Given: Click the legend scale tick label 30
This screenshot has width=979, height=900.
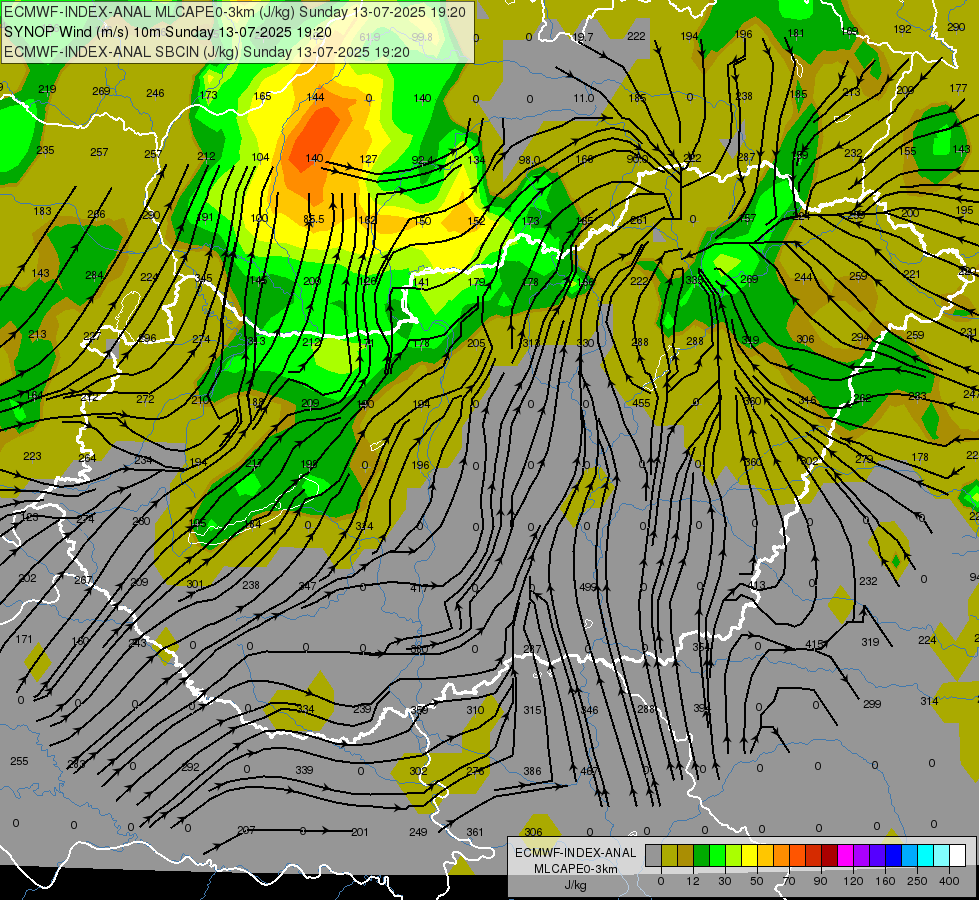Looking at the screenshot, I should tap(725, 881).
